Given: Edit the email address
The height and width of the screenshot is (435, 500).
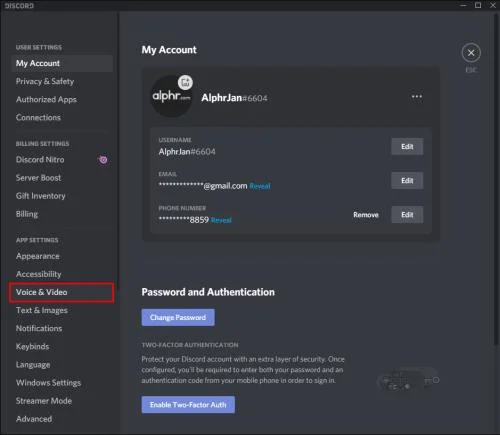Looking at the screenshot, I should point(407,181).
